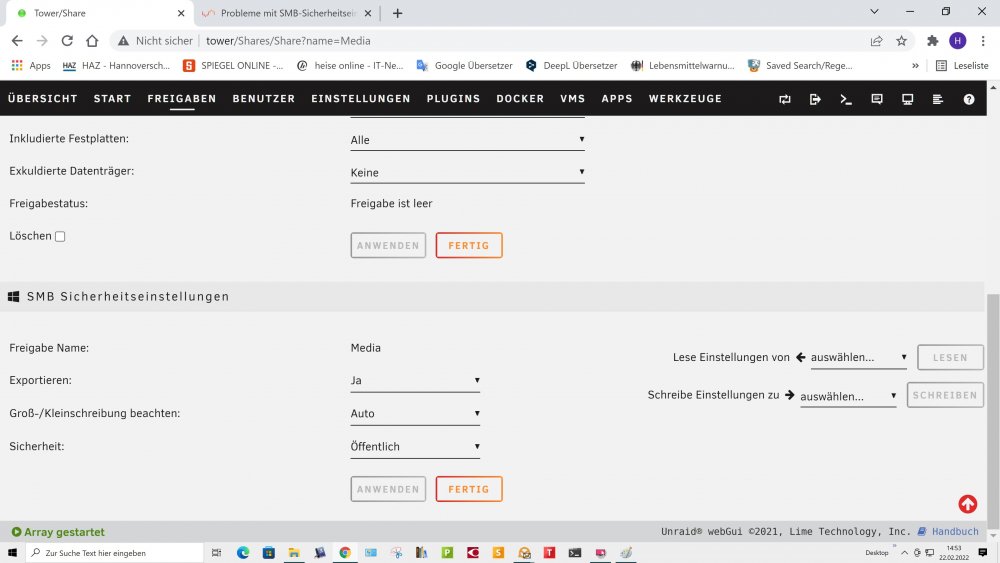Open the web terminal icon

pos(846,99)
